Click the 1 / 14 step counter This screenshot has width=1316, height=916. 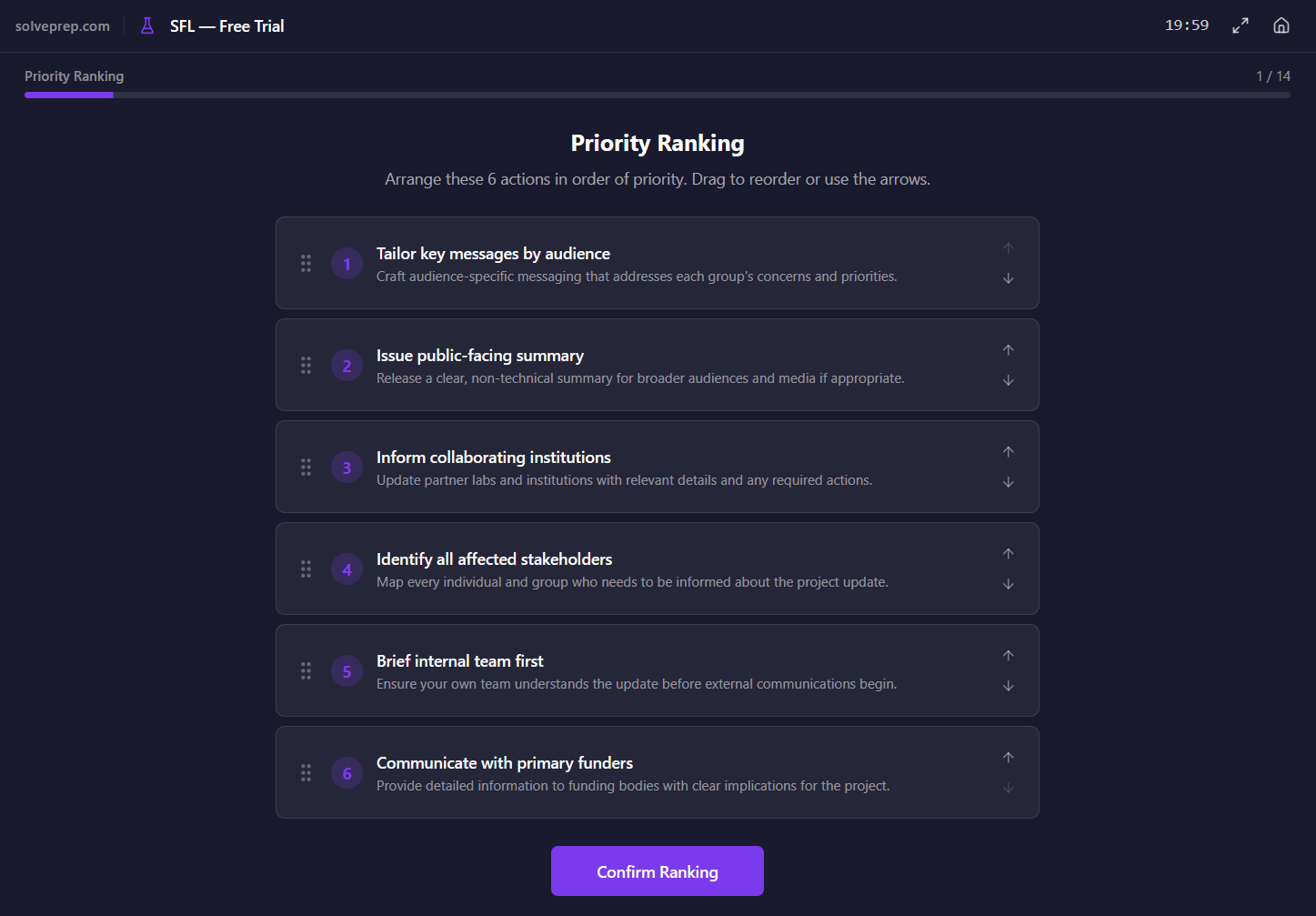coord(1272,76)
